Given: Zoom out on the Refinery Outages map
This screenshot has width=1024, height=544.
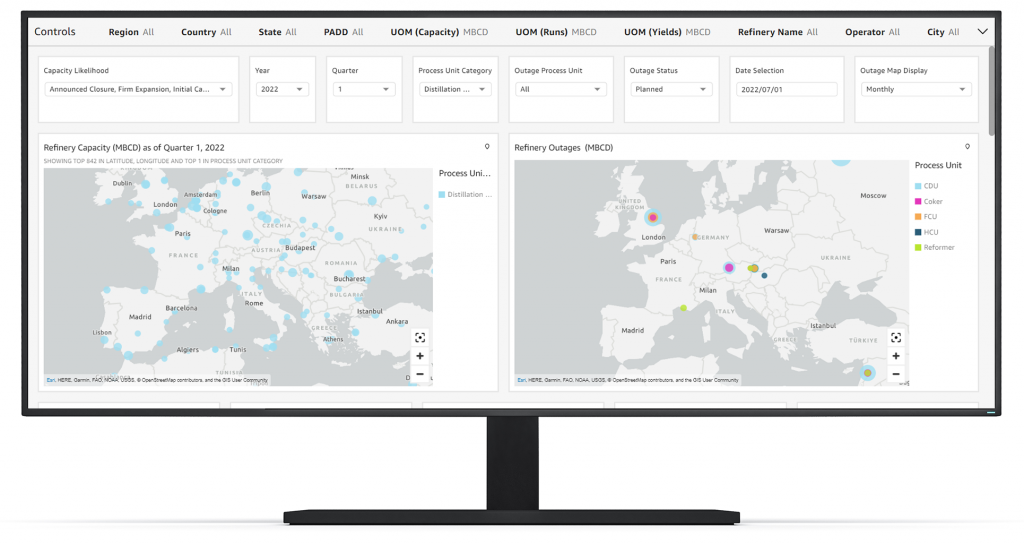Looking at the screenshot, I should click(x=896, y=374).
